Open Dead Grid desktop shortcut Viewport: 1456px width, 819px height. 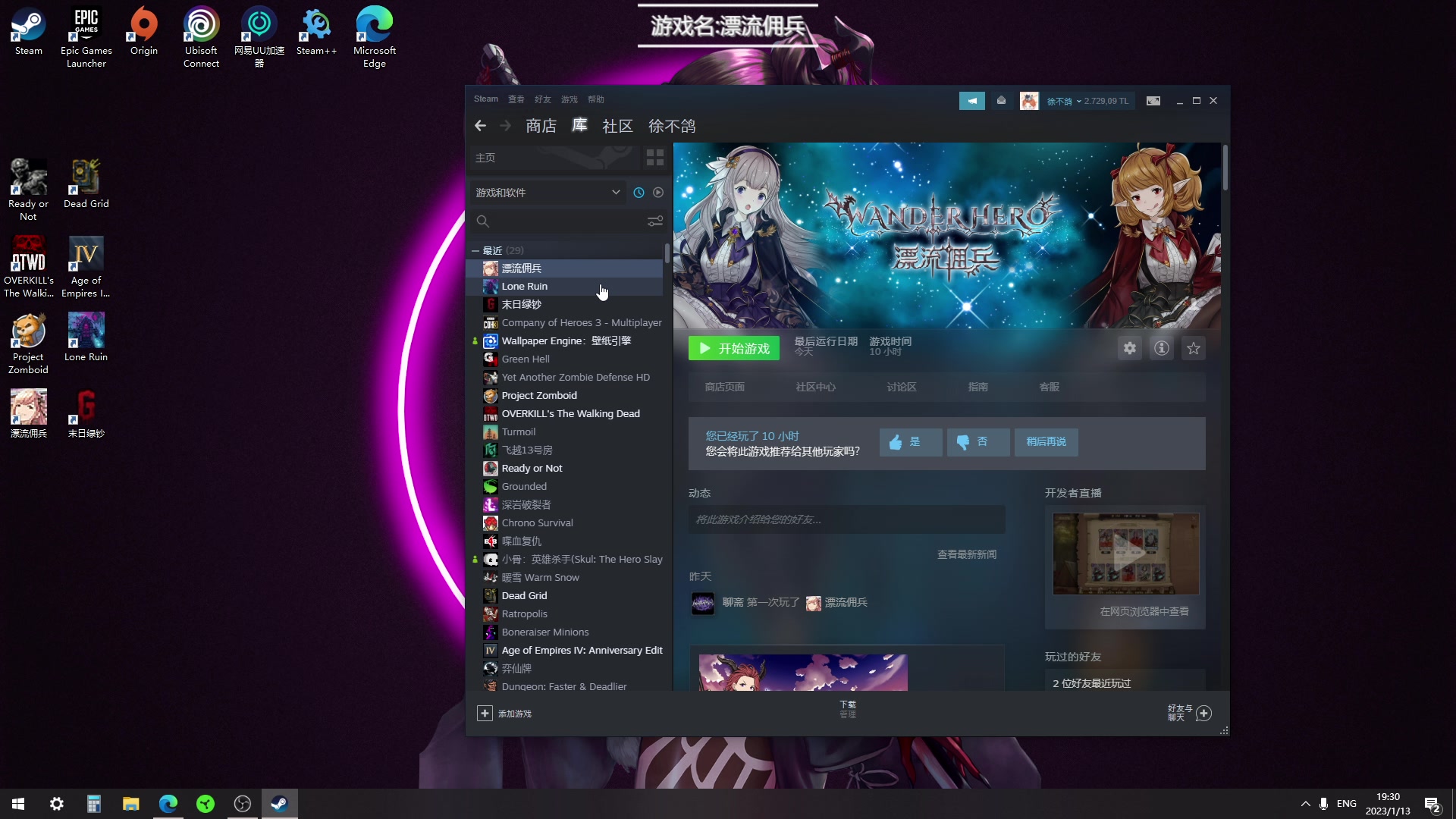tap(86, 184)
